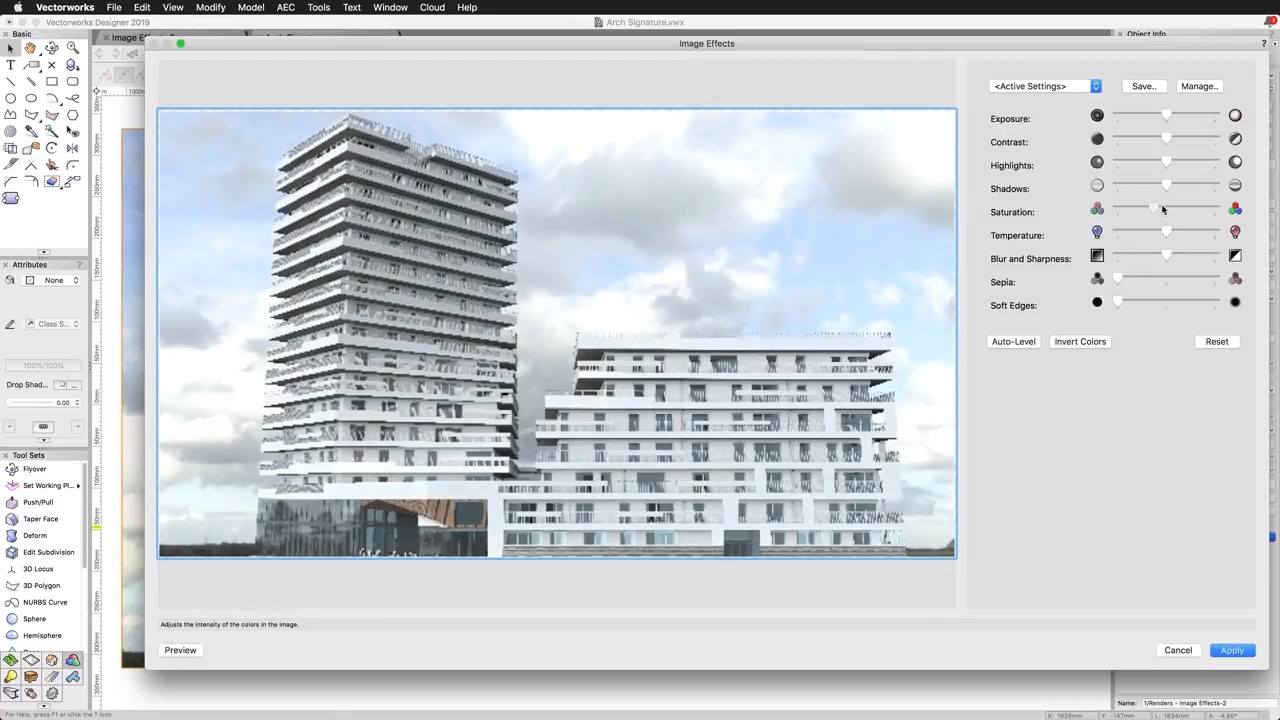The height and width of the screenshot is (720, 1280).
Task: Click the Save.. button
Action: [1144, 86]
